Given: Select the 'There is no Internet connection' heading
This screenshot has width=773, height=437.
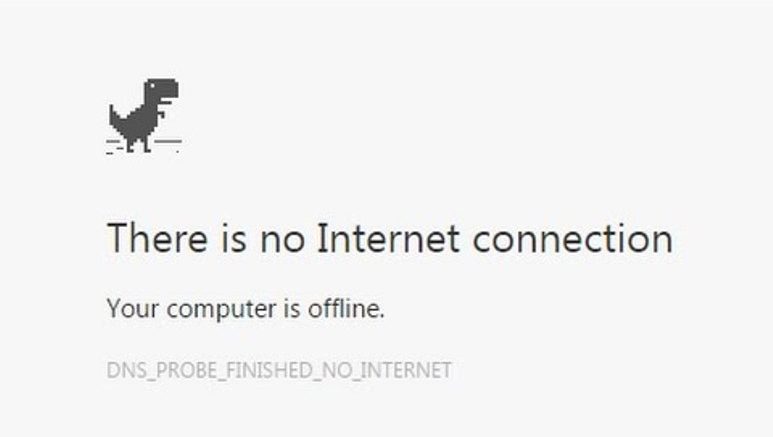Looking at the screenshot, I should pos(390,238).
